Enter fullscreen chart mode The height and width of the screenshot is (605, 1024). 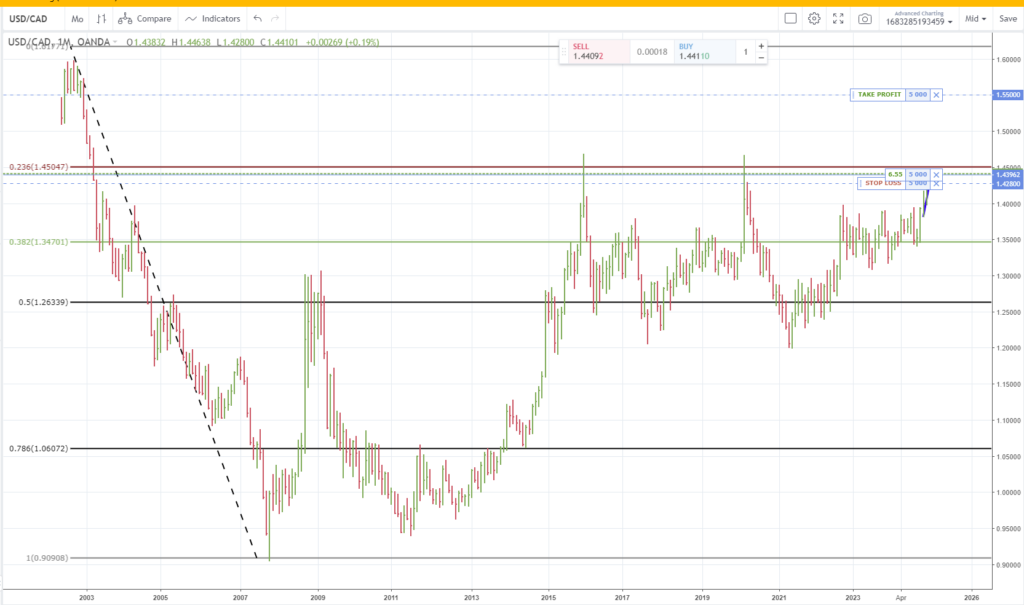838,18
